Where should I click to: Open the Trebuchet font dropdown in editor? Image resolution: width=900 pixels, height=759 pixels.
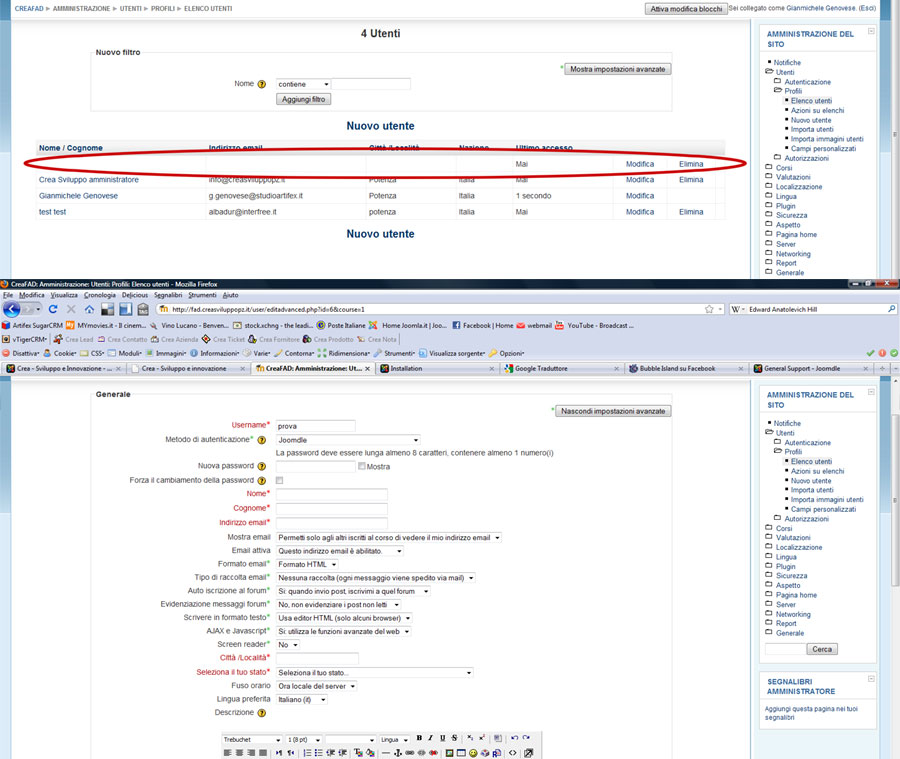point(249,739)
